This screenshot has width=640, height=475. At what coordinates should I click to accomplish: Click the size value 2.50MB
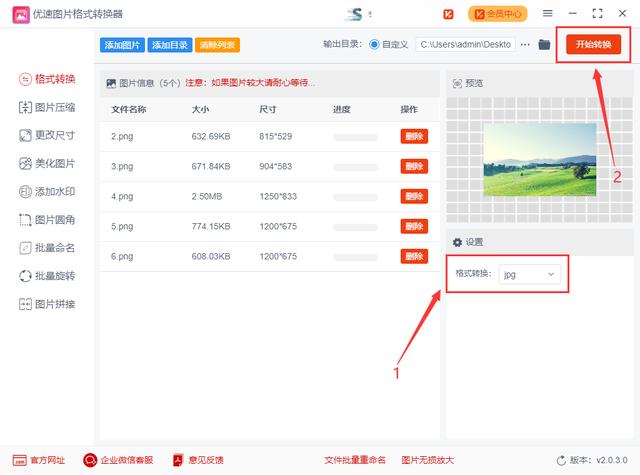(207, 196)
